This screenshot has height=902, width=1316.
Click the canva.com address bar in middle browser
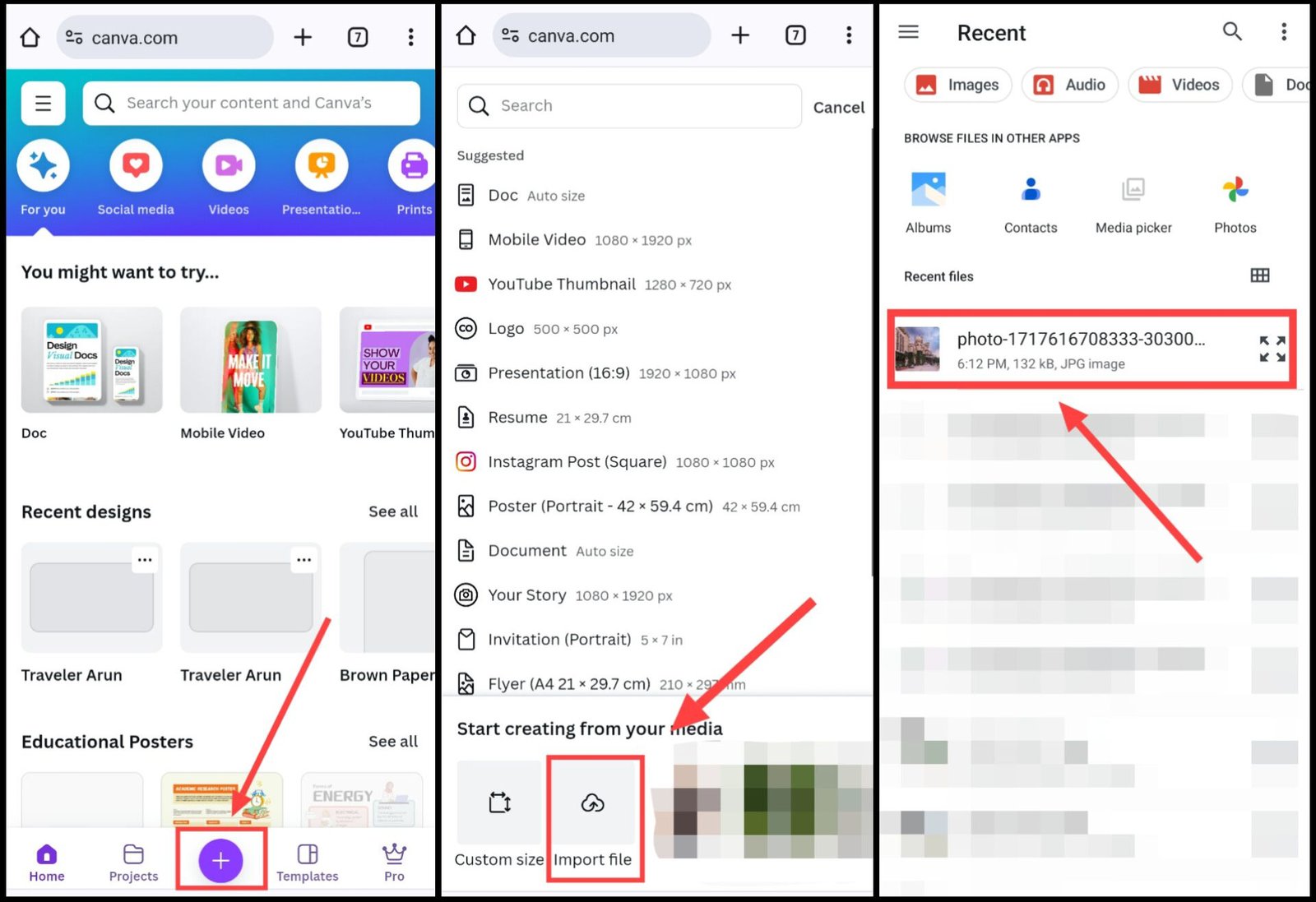[x=602, y=35]
